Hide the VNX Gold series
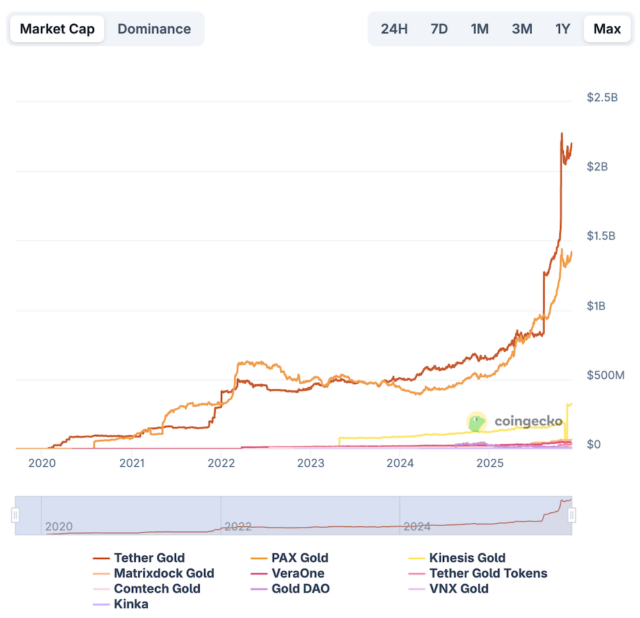The image size is (640, 618). [x=458, y=589]
